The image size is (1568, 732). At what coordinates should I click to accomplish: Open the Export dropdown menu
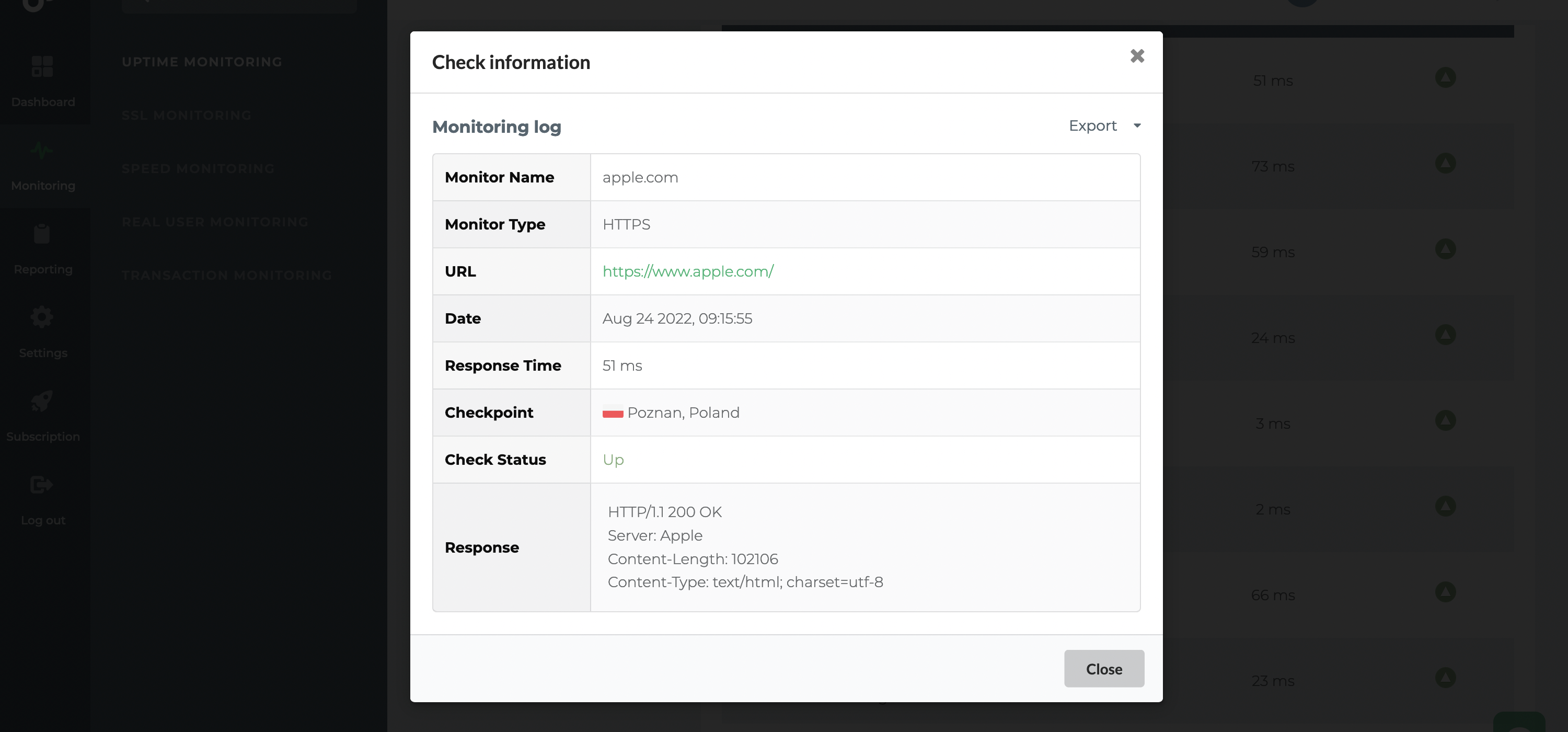pos(1092,126)
